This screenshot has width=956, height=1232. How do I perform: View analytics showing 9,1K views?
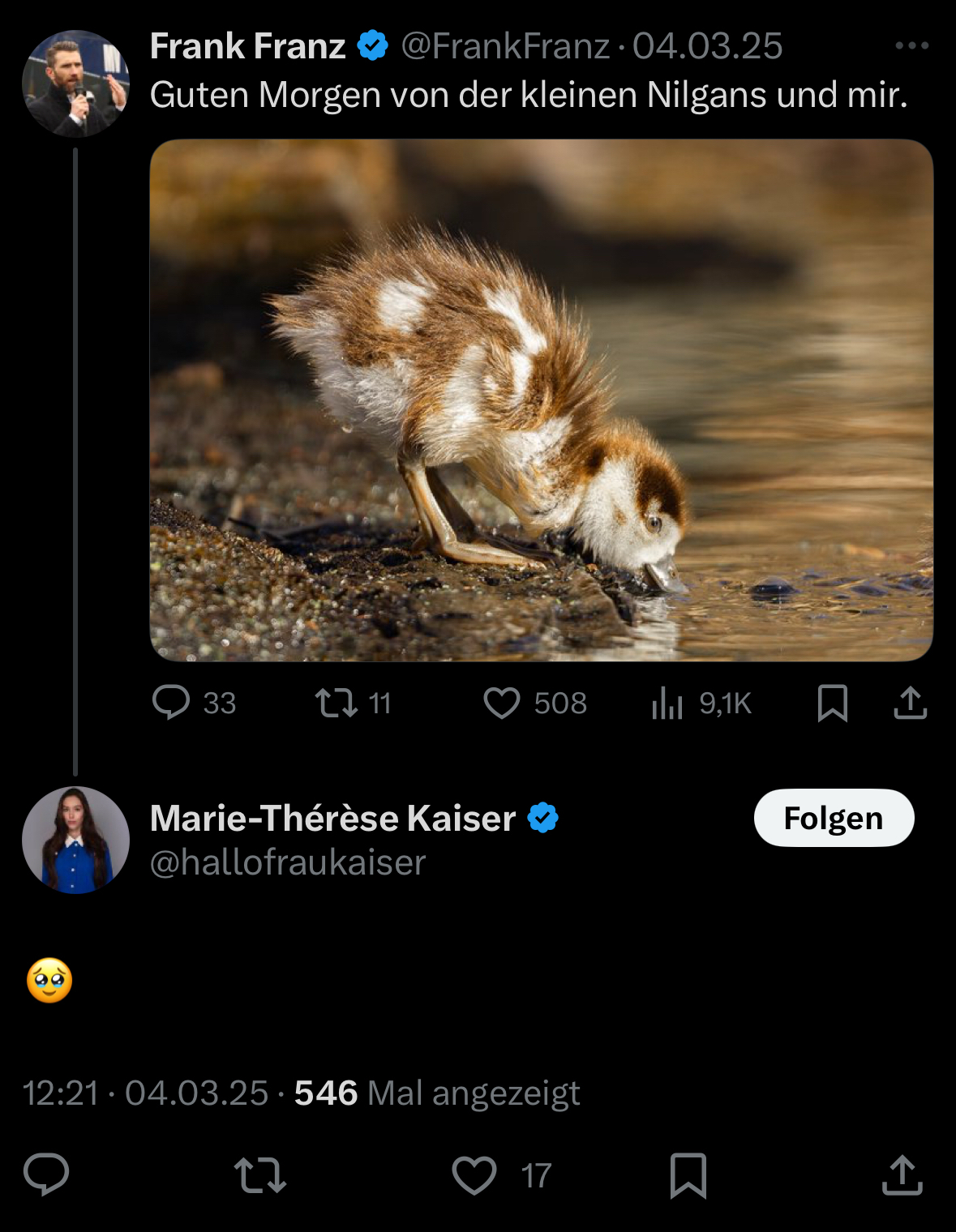click(x=667, y=703)
